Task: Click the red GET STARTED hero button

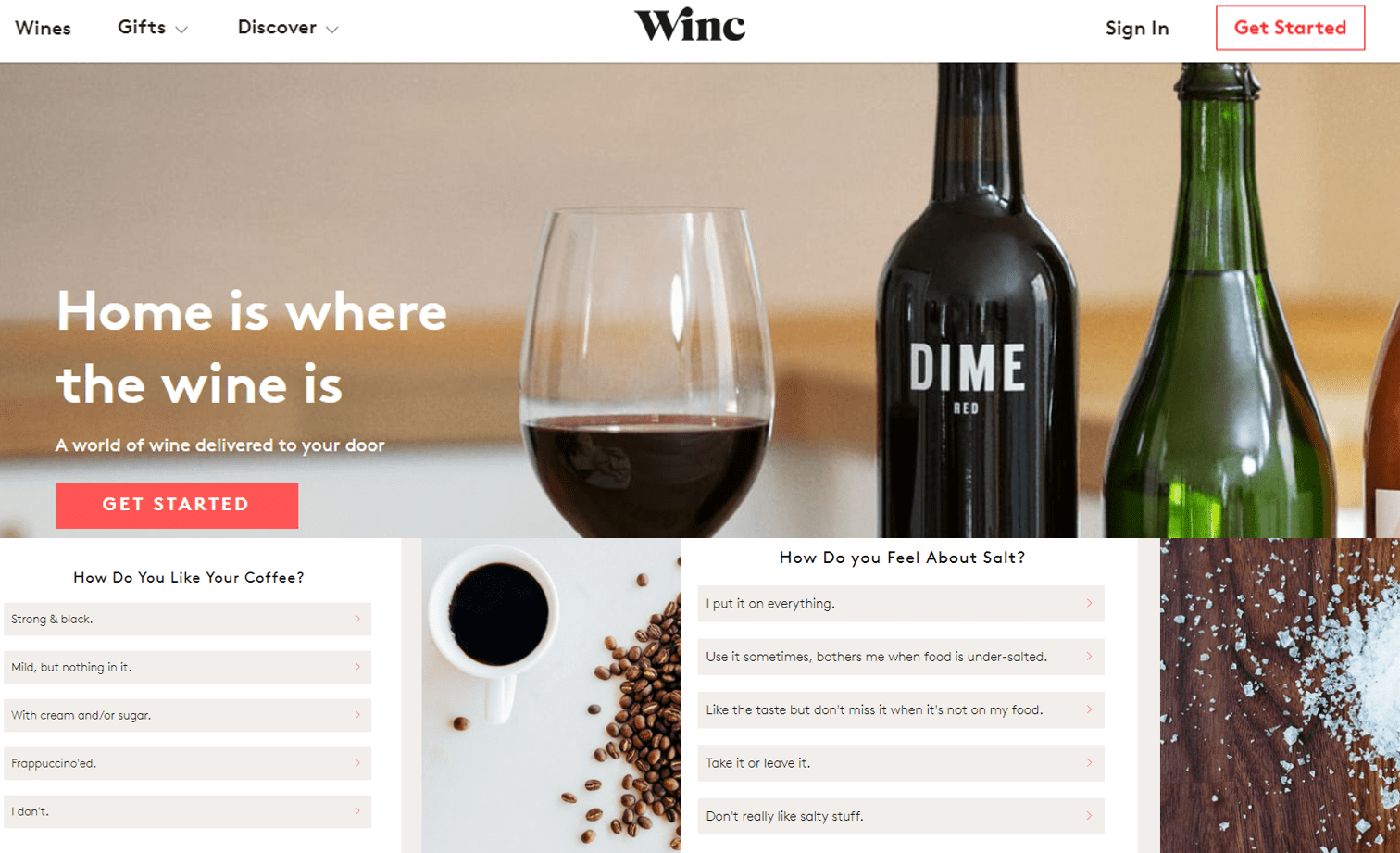Action: (177, 505)
